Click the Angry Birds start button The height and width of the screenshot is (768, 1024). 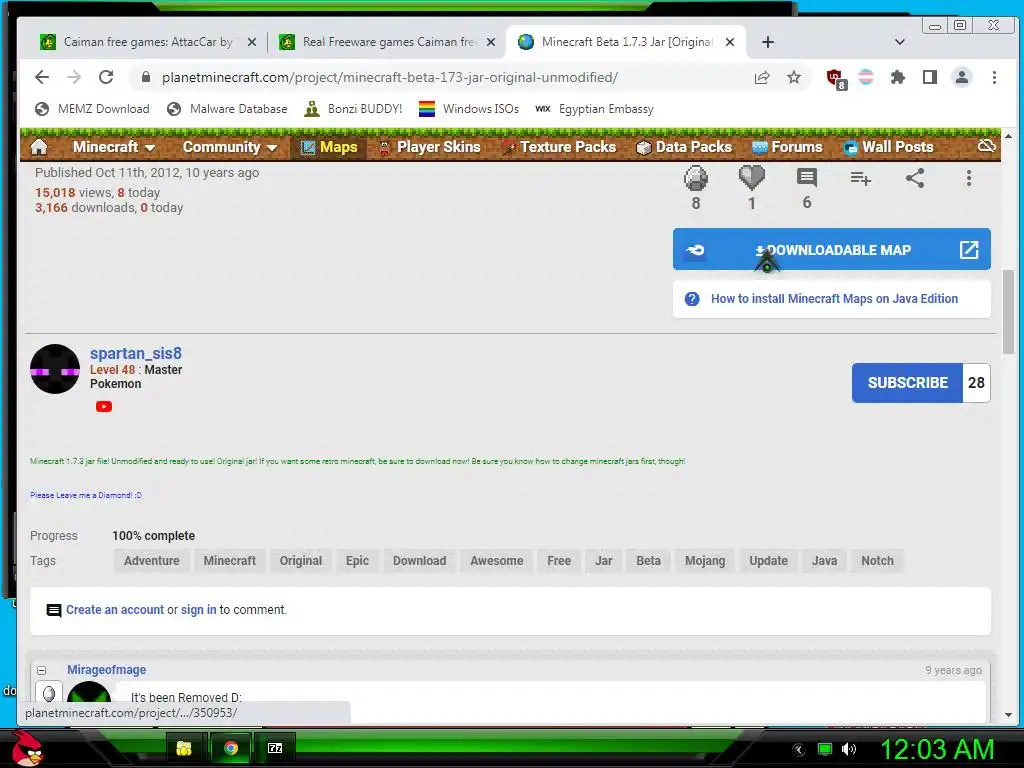pos(27,748)
